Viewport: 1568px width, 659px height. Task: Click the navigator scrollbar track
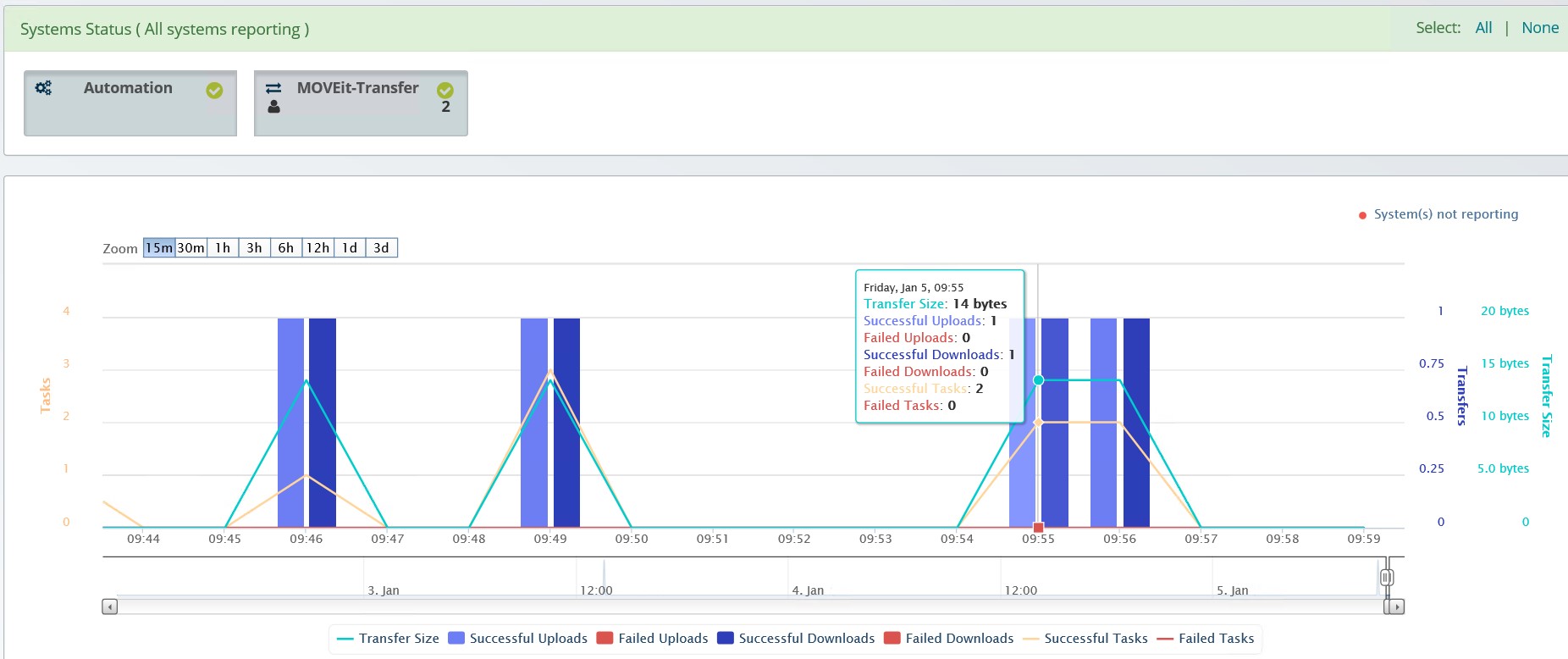750,606
